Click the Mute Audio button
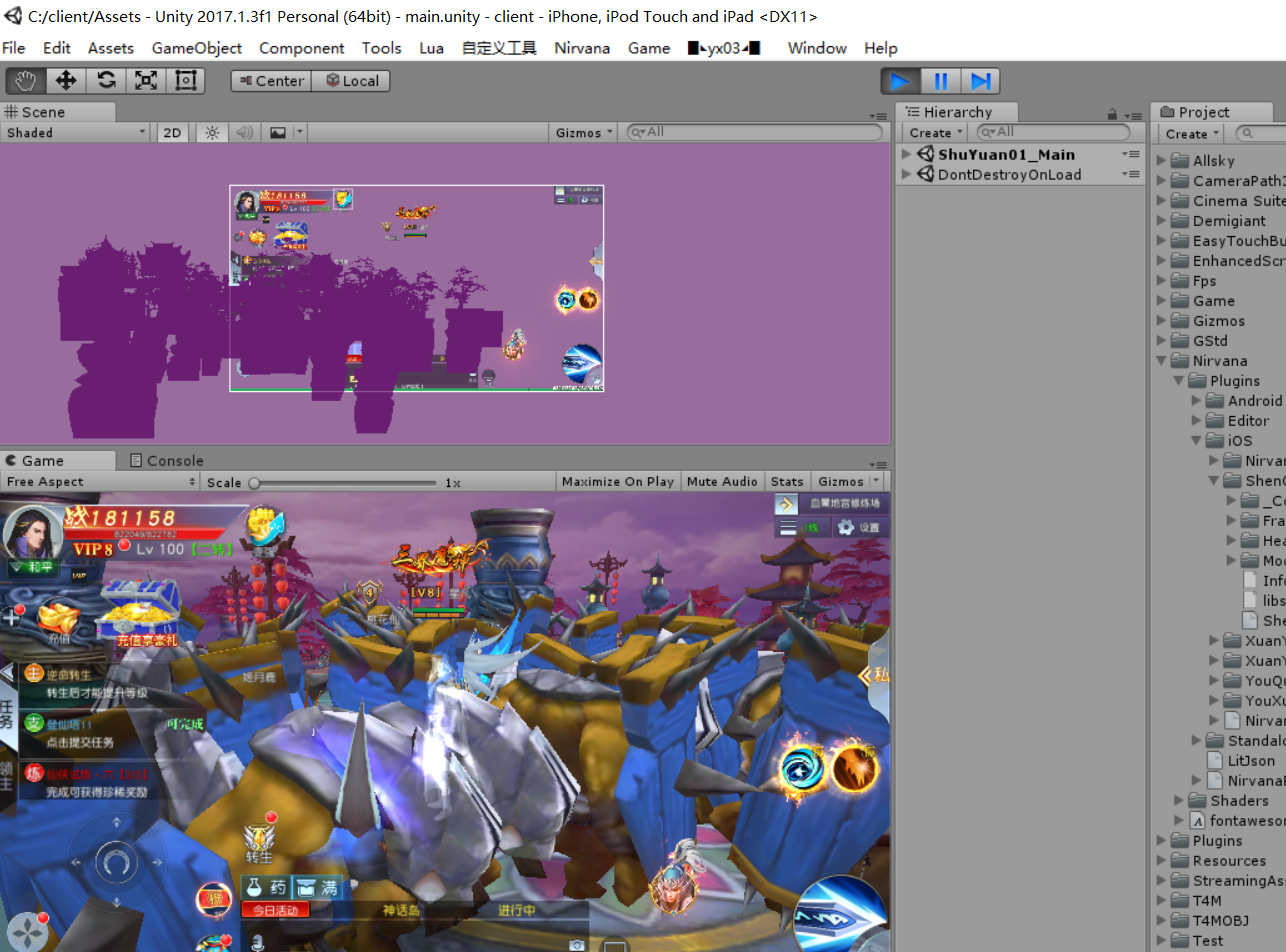Screen dimensions: 1286x952 pyautogui.click(x=722, y=482)
